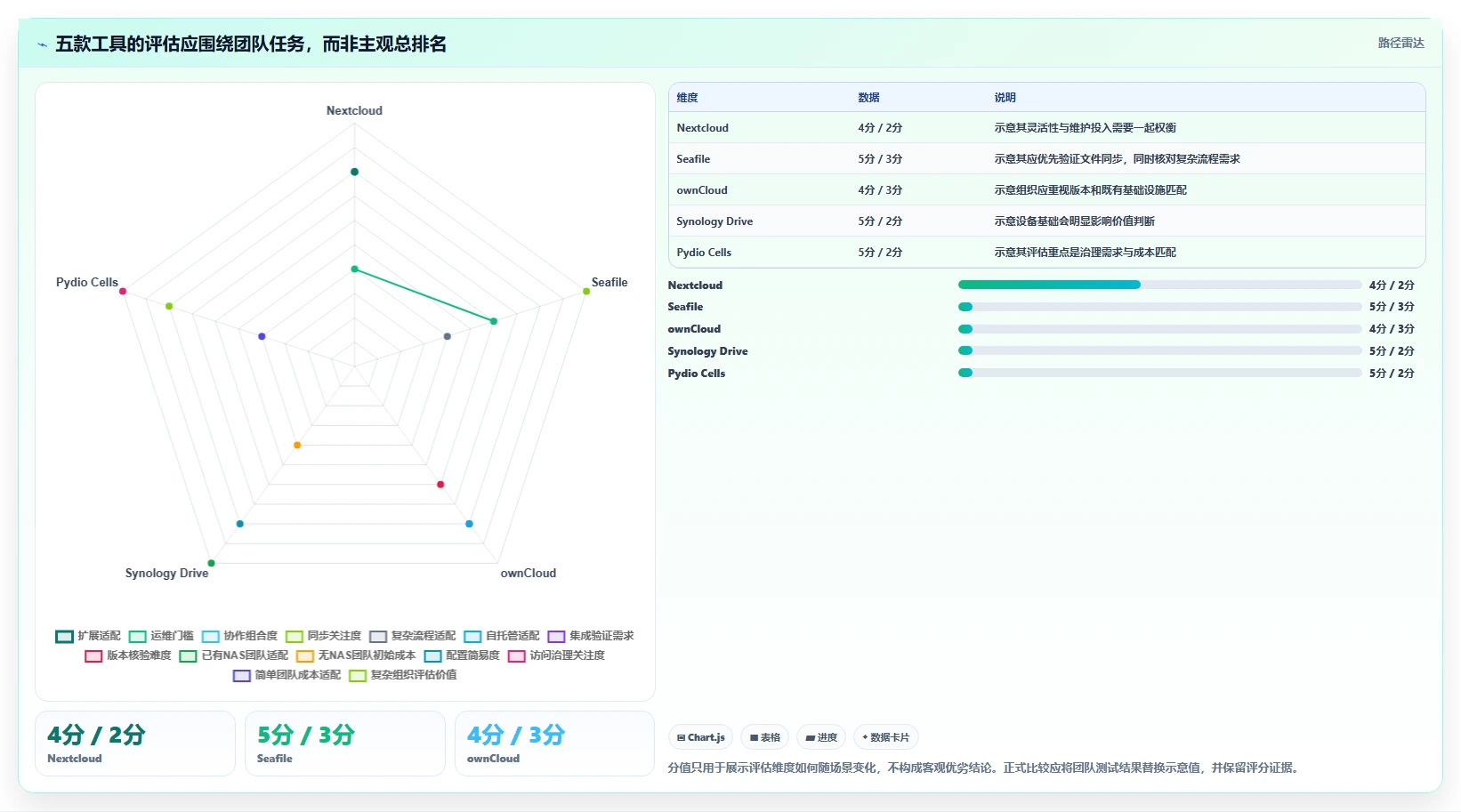Click the Seafile radar axis label
Image resolution: width=1461 pixels, height=812 pixels.
[x=609, y=283]
